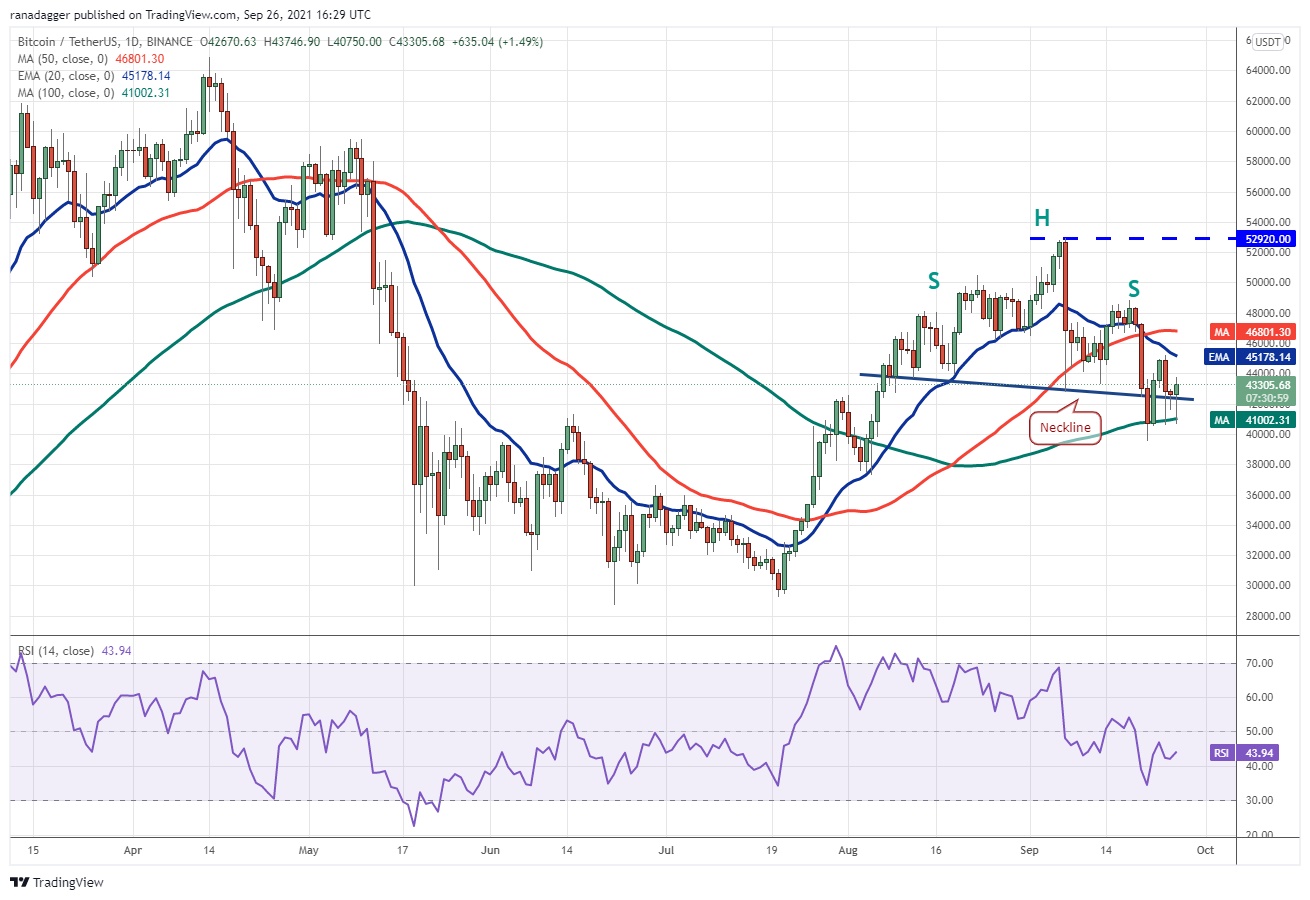The width and height of the screenshot is (1310, 900).
Task: Click the Jul label on time axis
Action: click(666, 852)
